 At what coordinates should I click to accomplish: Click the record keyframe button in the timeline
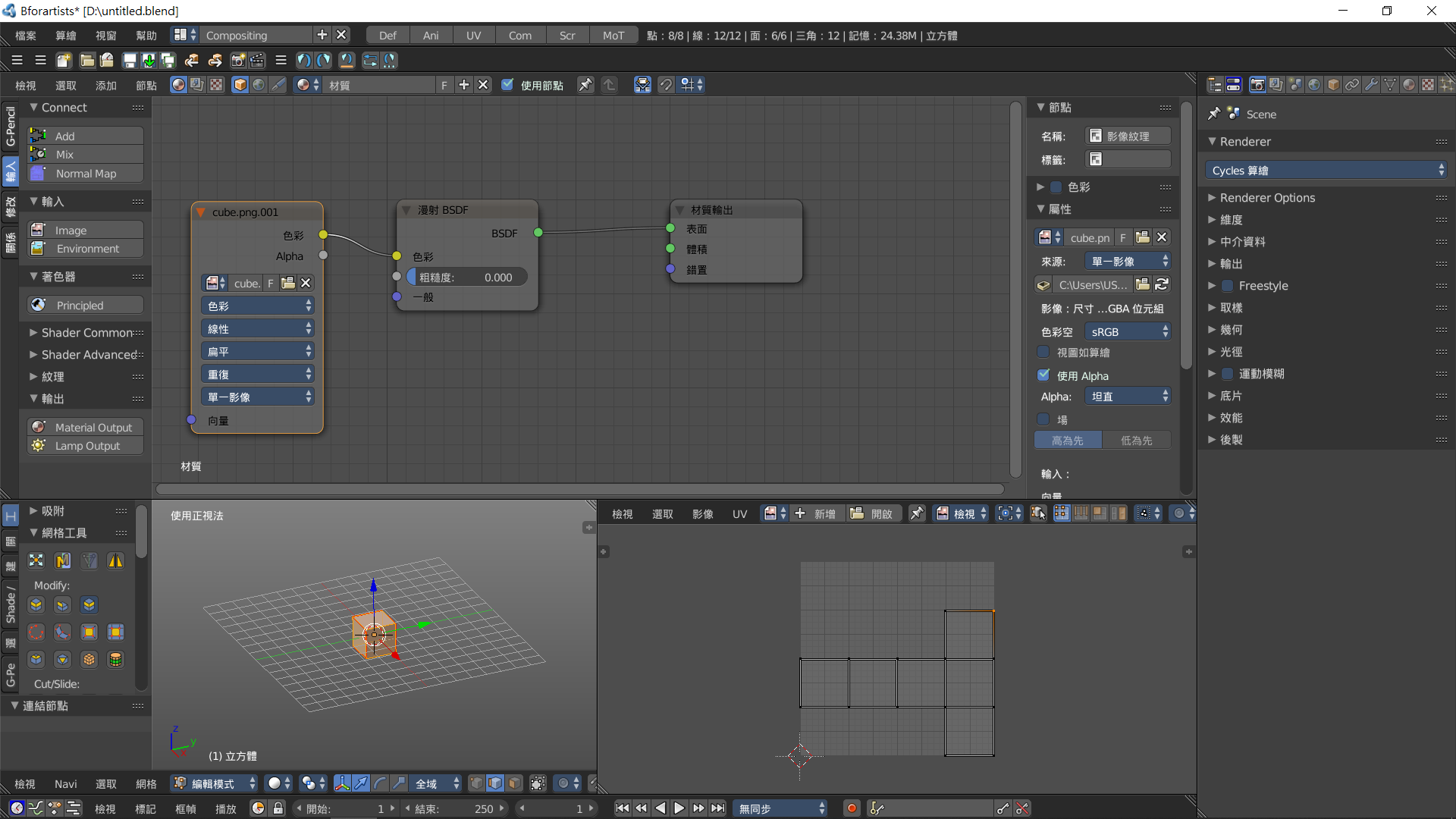[x=852, y=808]
